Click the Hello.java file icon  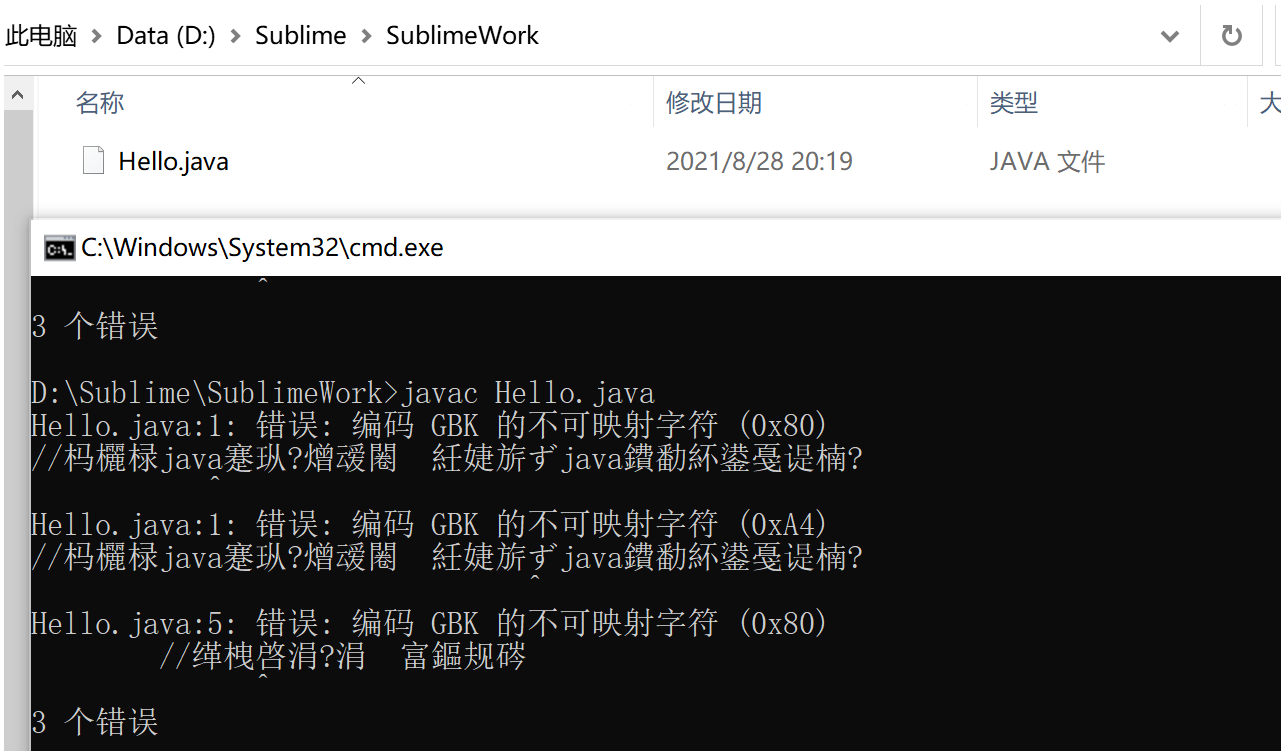[x=93, y=161]
